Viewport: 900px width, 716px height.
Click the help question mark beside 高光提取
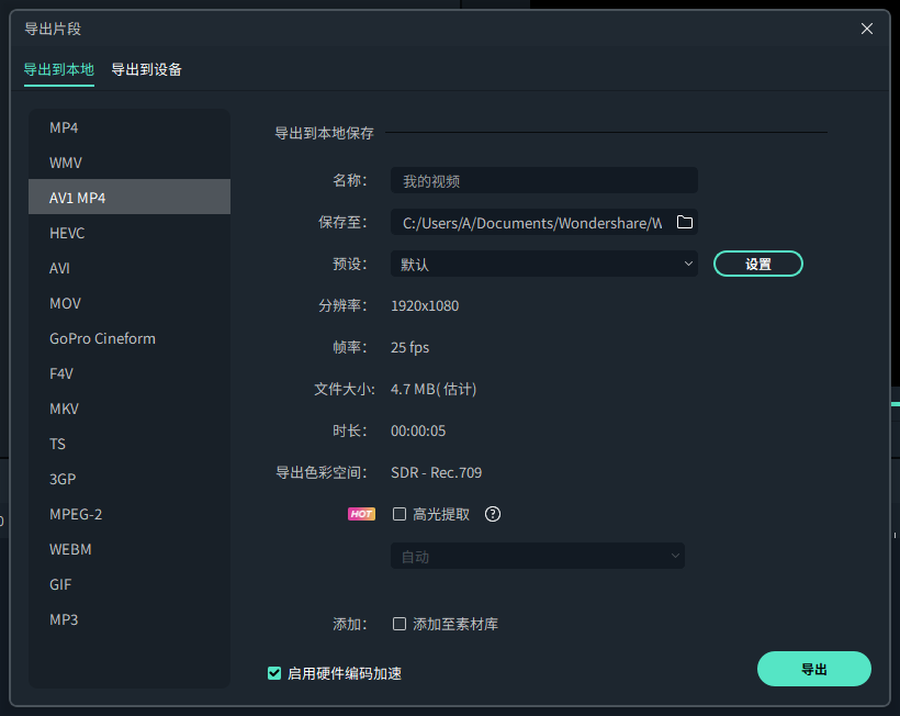[492, 514]
